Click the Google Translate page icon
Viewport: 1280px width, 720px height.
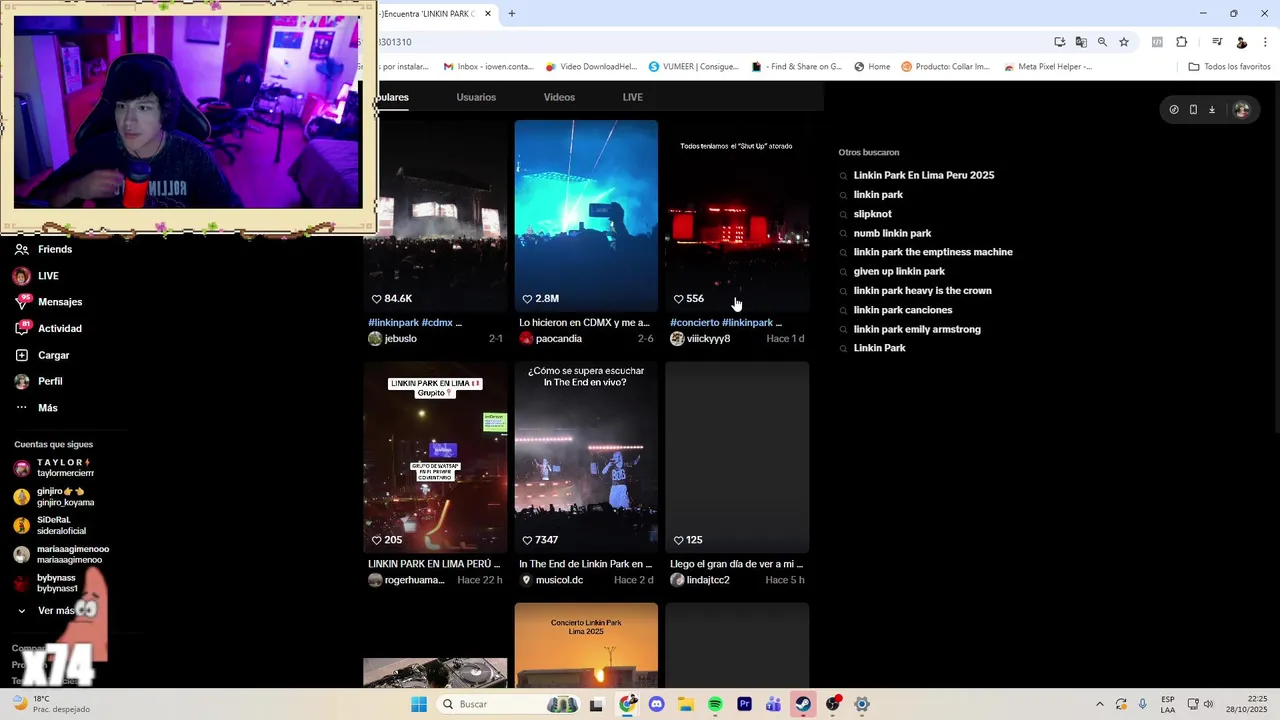1081,42
